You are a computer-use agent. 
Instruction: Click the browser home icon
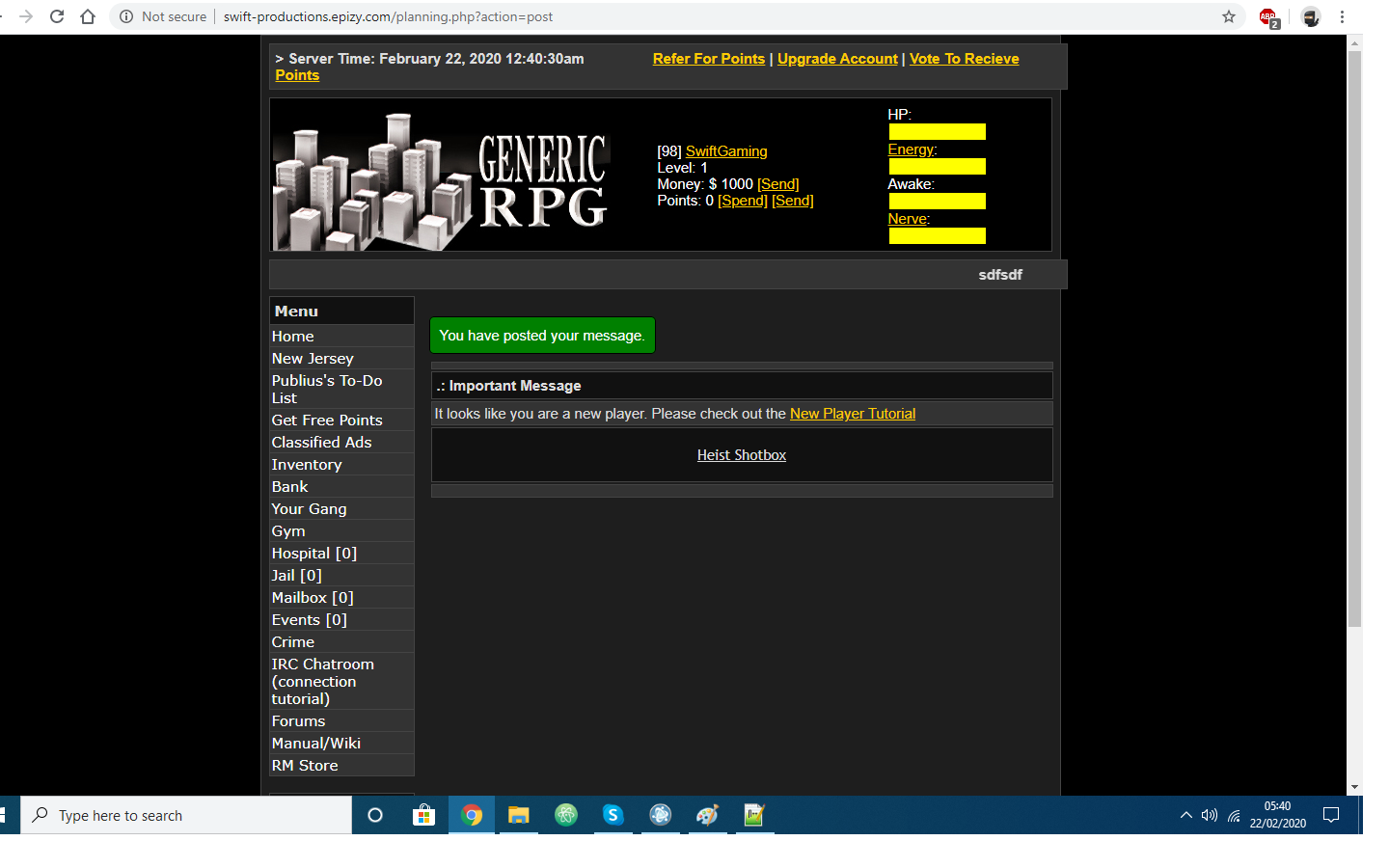click(88, 16)
